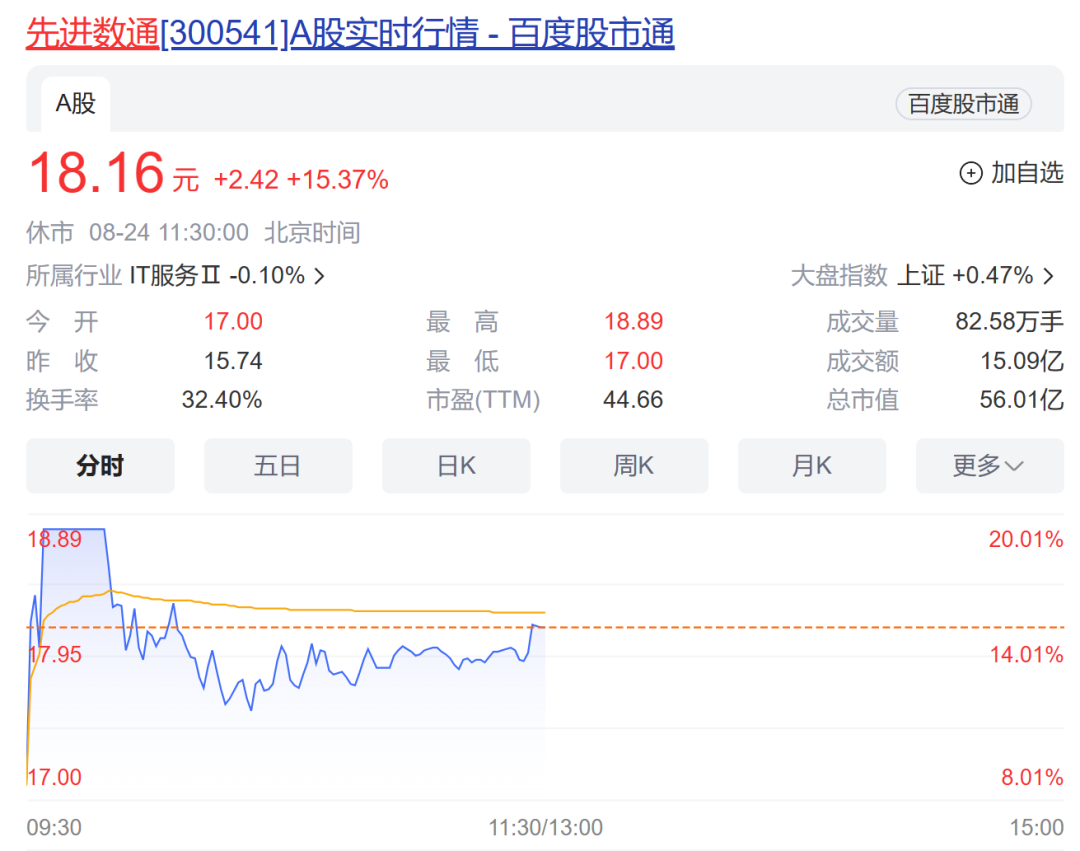Select the A股 tab
The width and height of the screenshot is (1080, 851).
[x=76, y=104]
